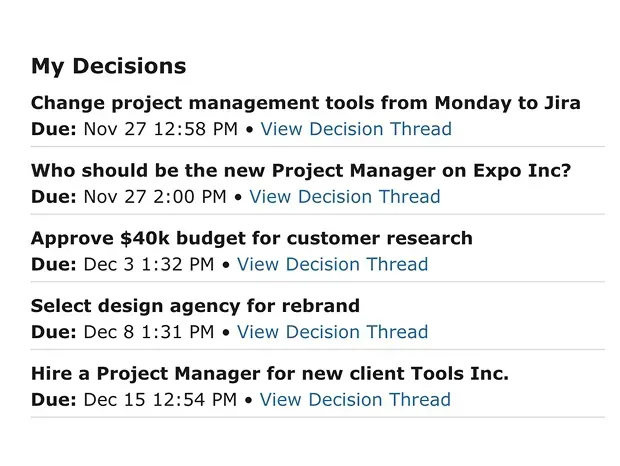Open decision thread for the Jira tools change
This screenshot has height=466, width=620.
[357, 129]
